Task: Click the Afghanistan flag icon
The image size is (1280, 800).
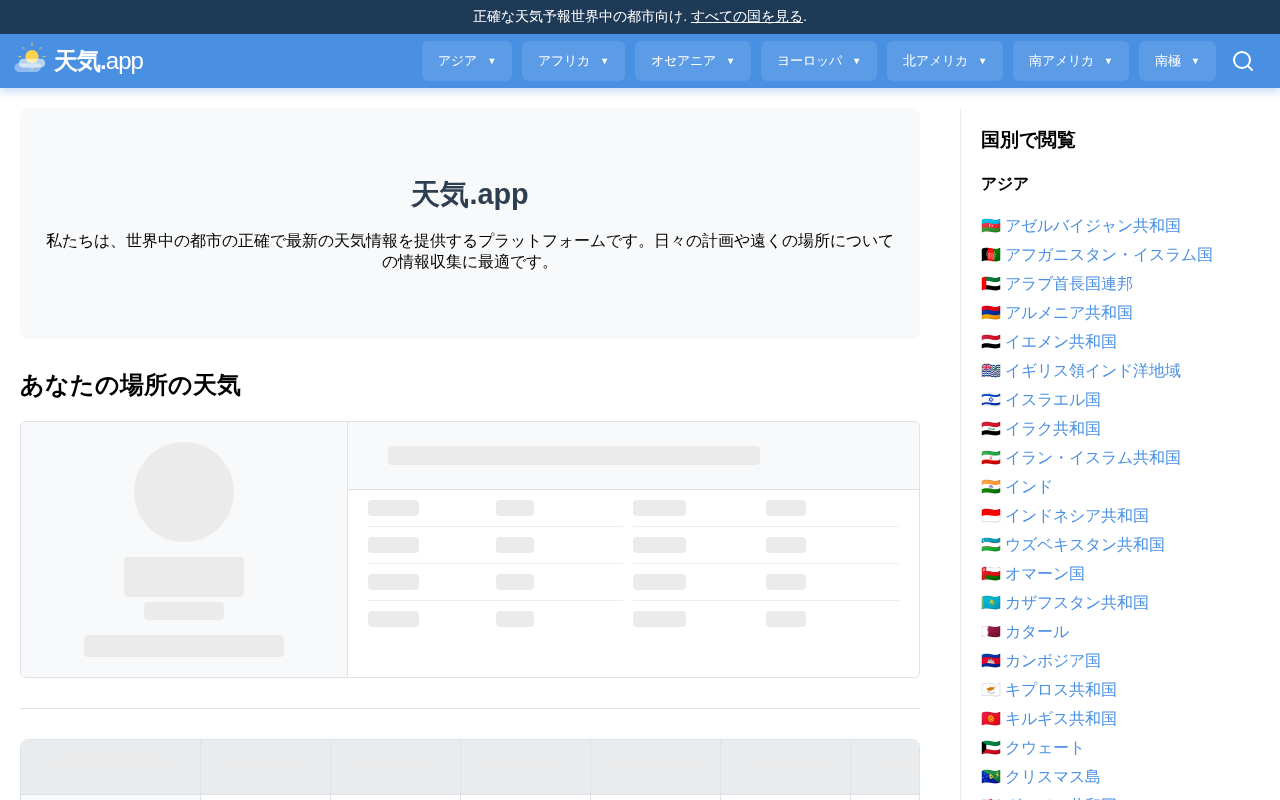Action: pos(990,255)
